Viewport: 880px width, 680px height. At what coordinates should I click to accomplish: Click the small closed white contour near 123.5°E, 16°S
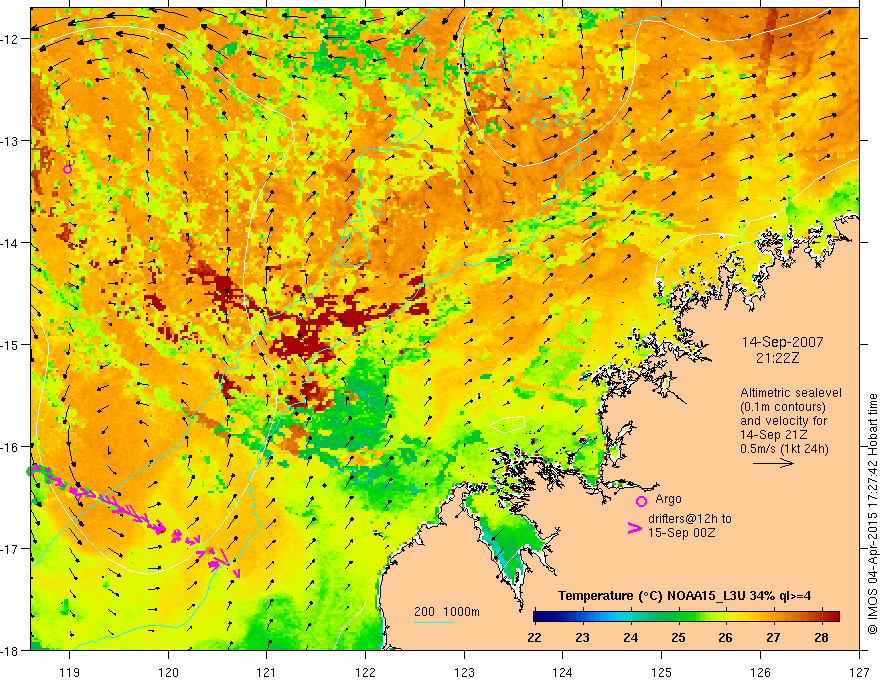pyautogui.click(x=507, y=424)
